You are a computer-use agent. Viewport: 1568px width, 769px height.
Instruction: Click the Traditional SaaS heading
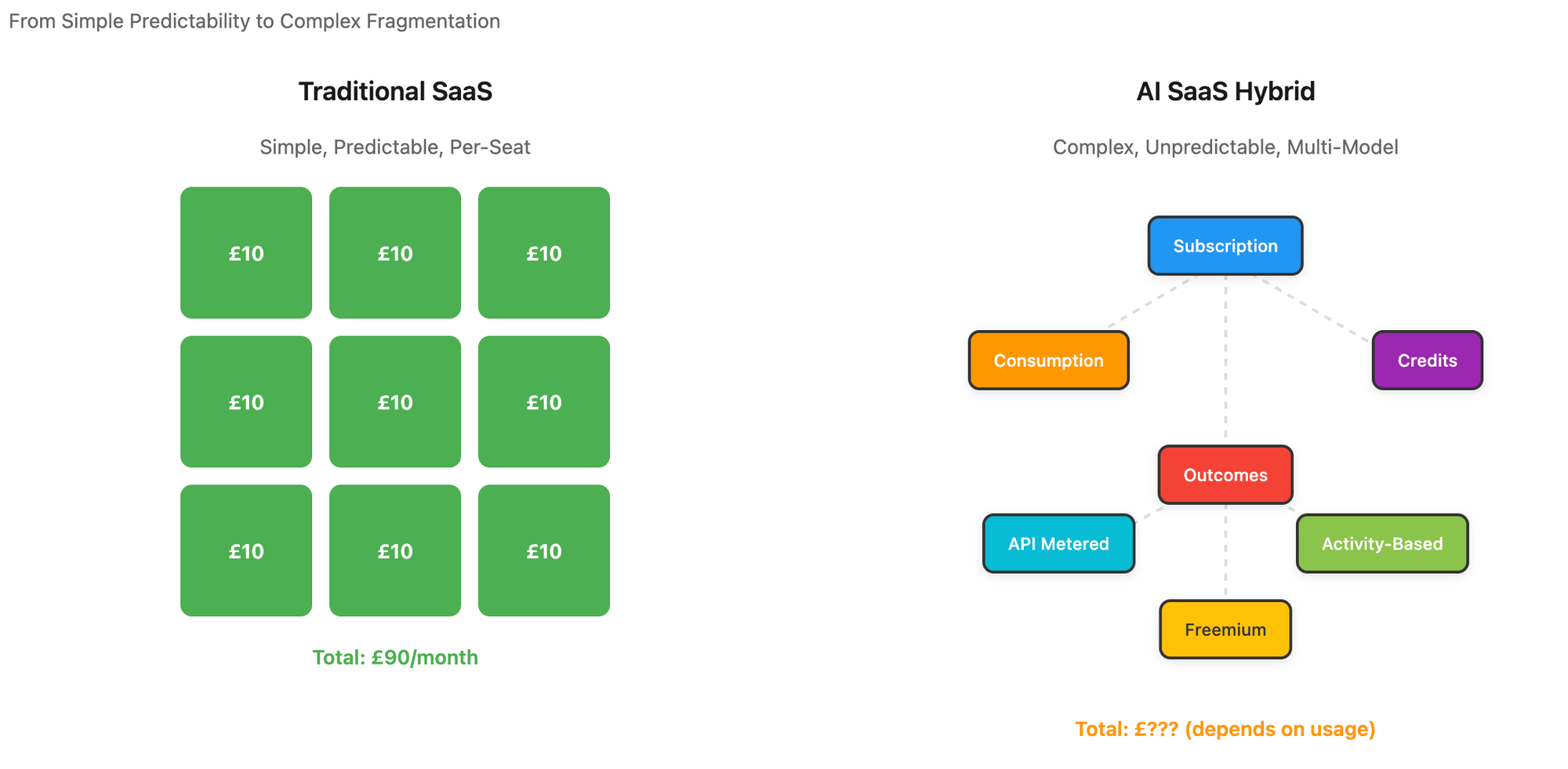(395, 92)
